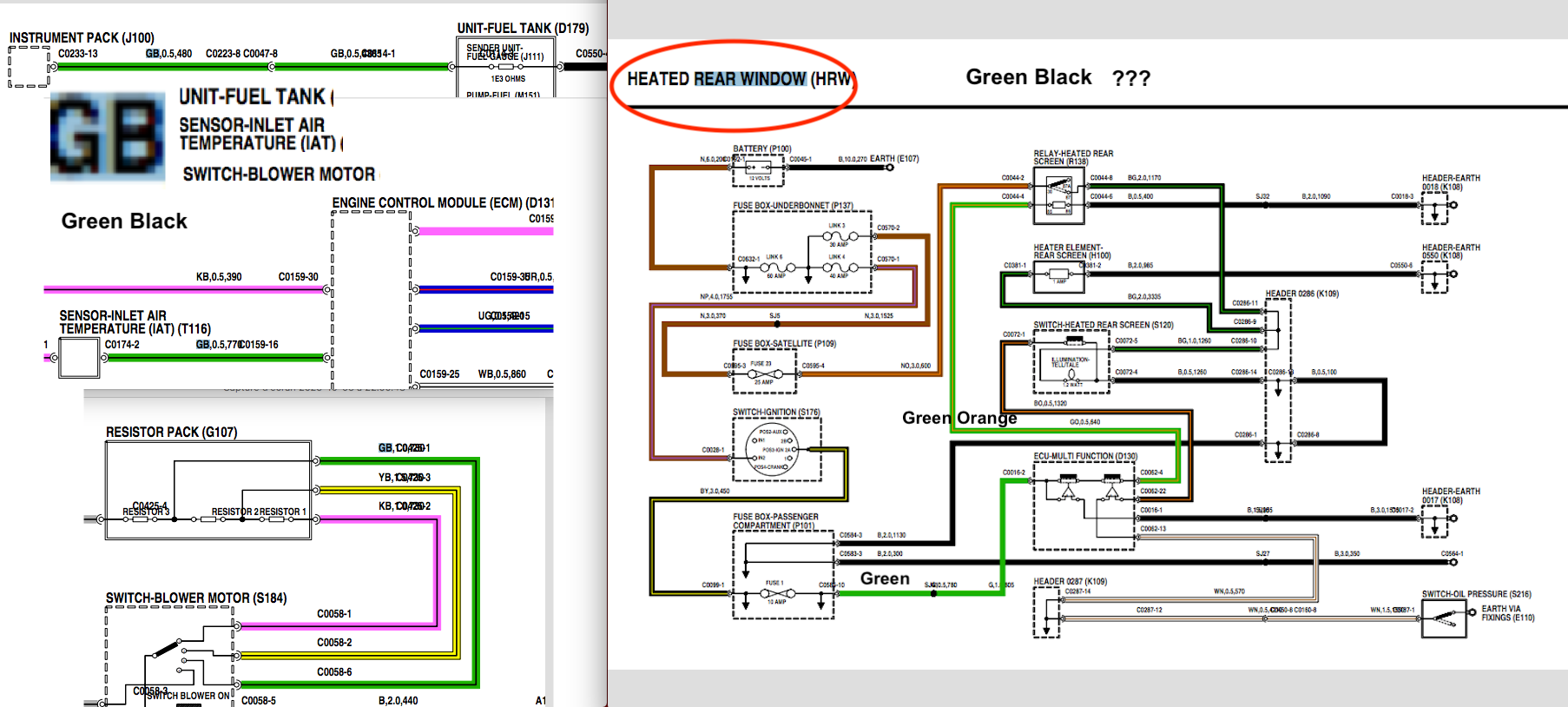
Task: Click the ECU-Multi Function dashed box (D130)
Action: [1084, 504]
